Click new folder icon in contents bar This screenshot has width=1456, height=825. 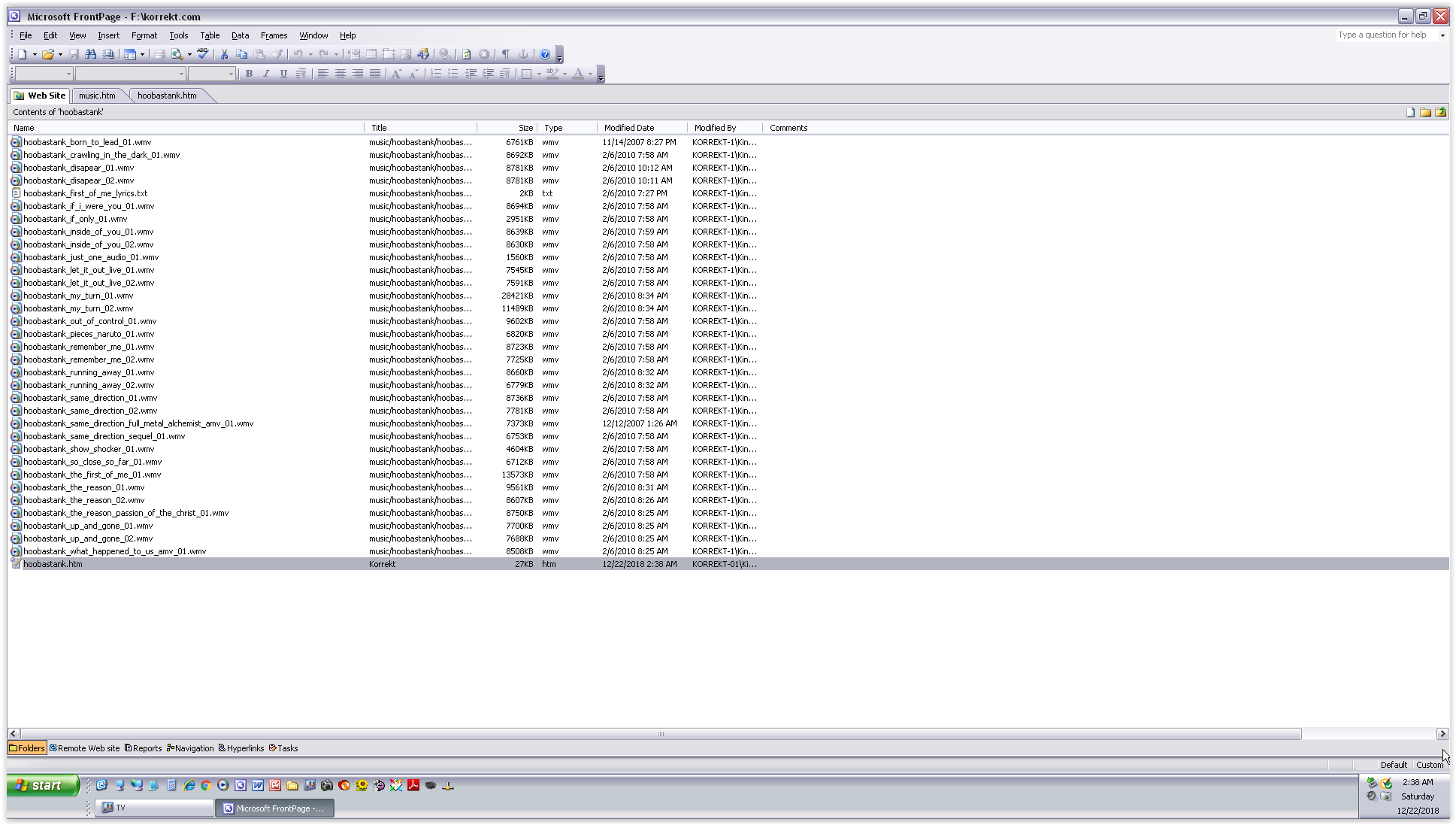click(1425, 112)
